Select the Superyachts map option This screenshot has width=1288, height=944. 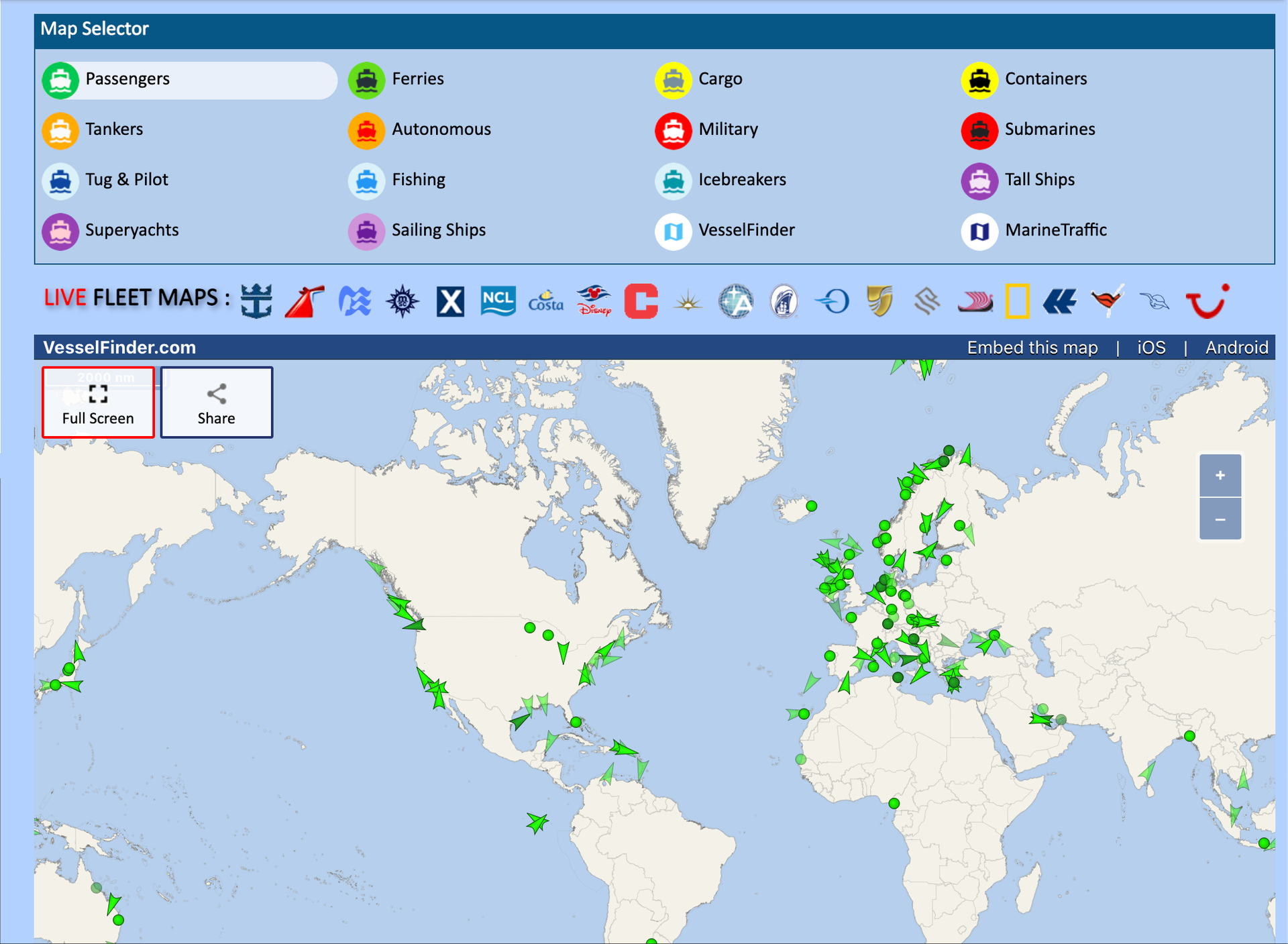click(131, 230)
